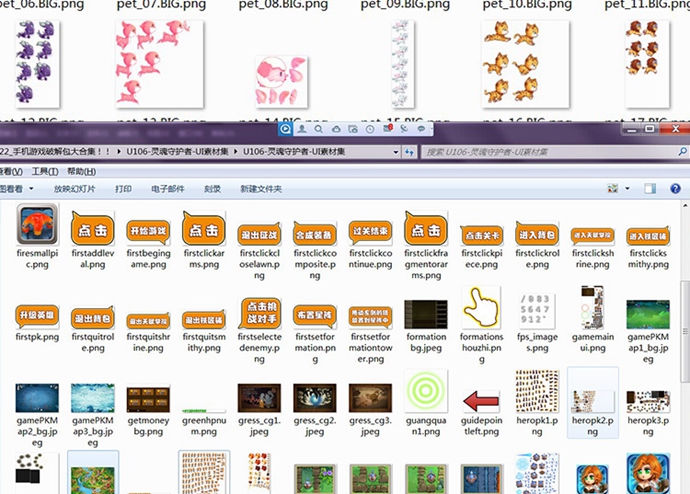The height and width of the screenshot is (494, 690).
Task: Select pet_11.BIG.png lion sheet in back window
Action: point(647,64)
